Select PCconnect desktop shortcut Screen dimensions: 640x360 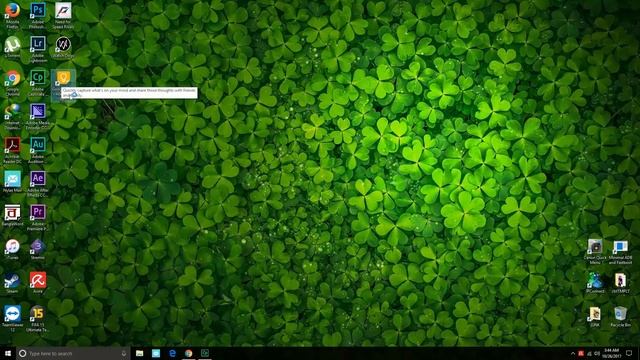click(x=595, y=283)
